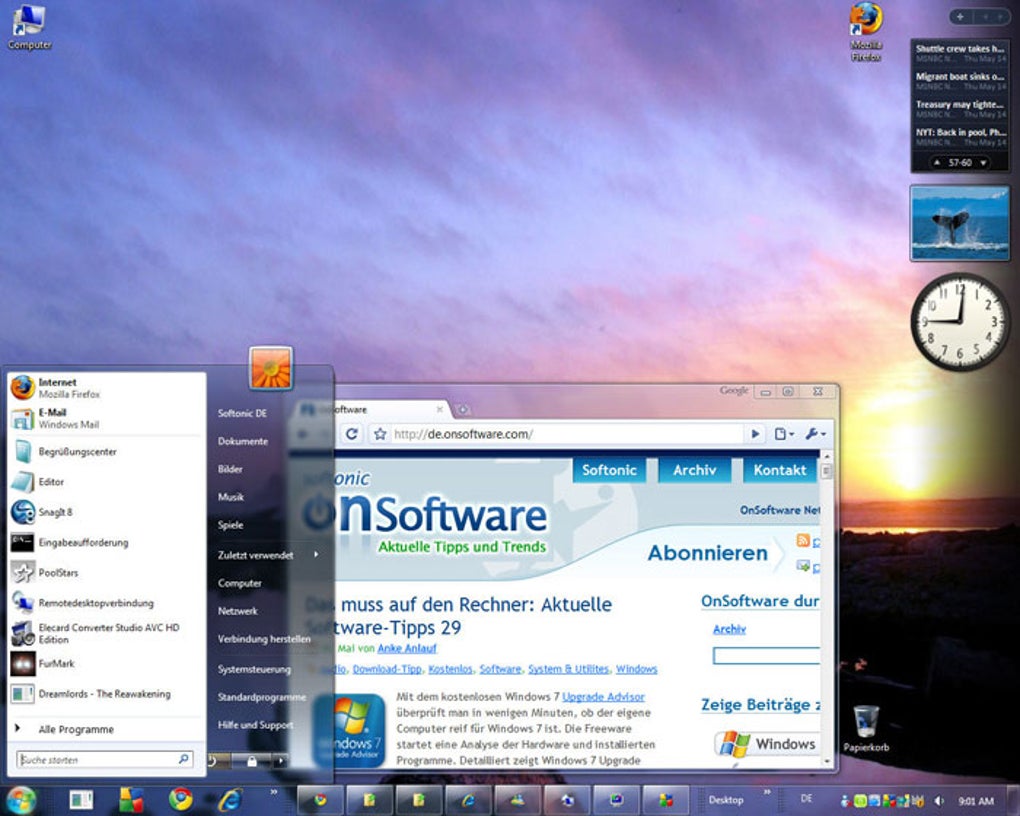
Task: Open Bilder in the Start menu
Action: point(230,469)
